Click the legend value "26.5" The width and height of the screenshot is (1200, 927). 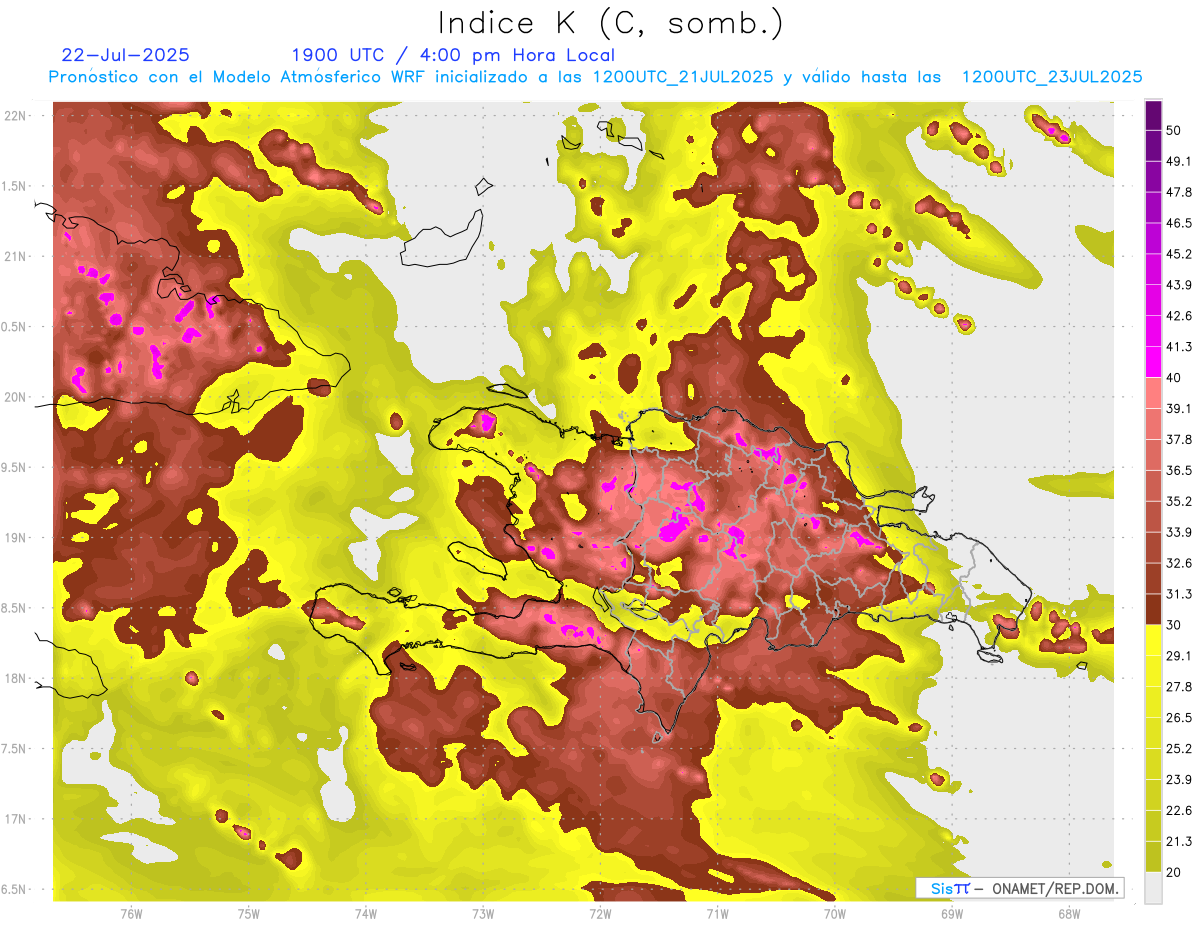pos(1179,717)
